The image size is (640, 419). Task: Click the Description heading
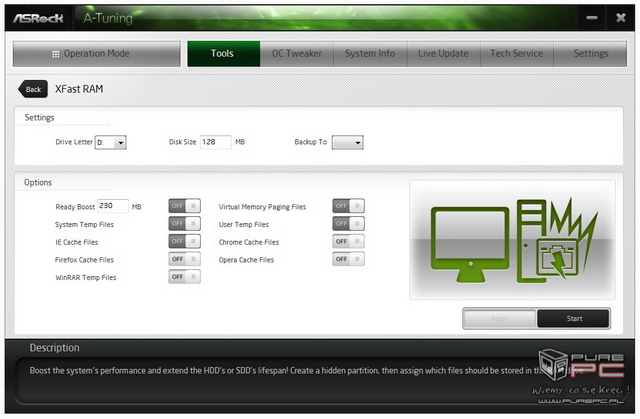click(x=54, y=348)
